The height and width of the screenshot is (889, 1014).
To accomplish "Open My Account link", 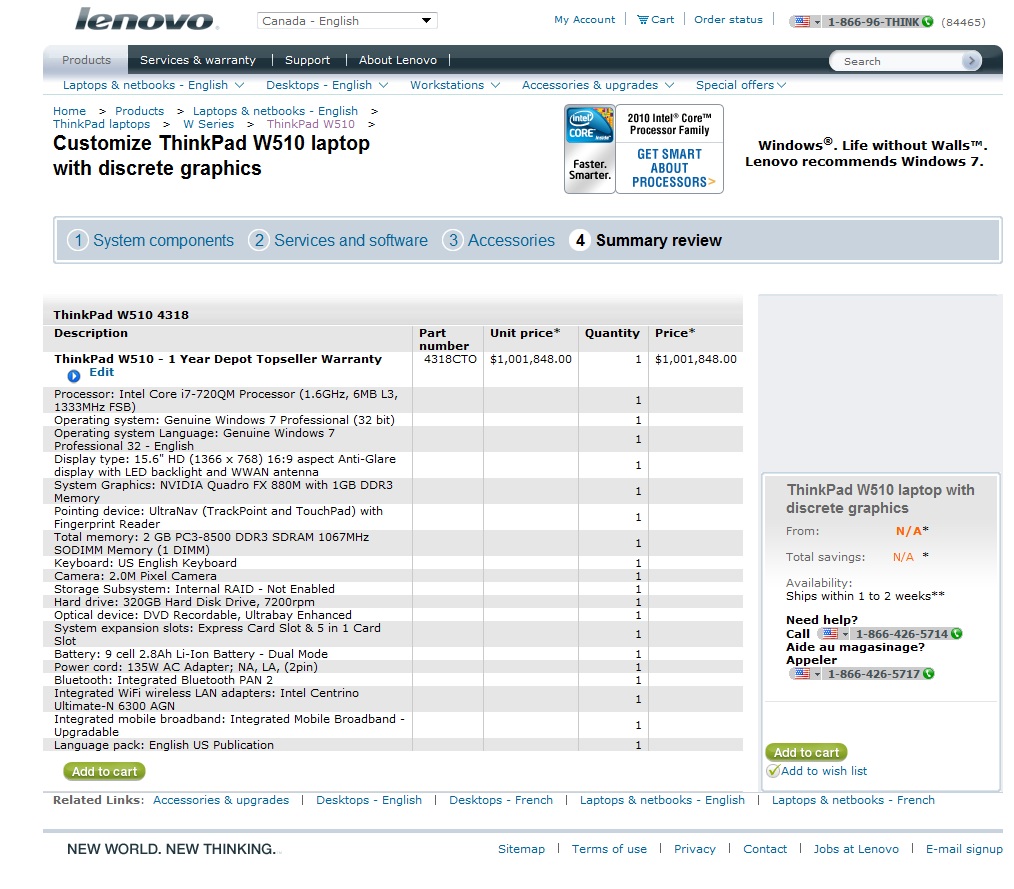I will pos(585,19).
